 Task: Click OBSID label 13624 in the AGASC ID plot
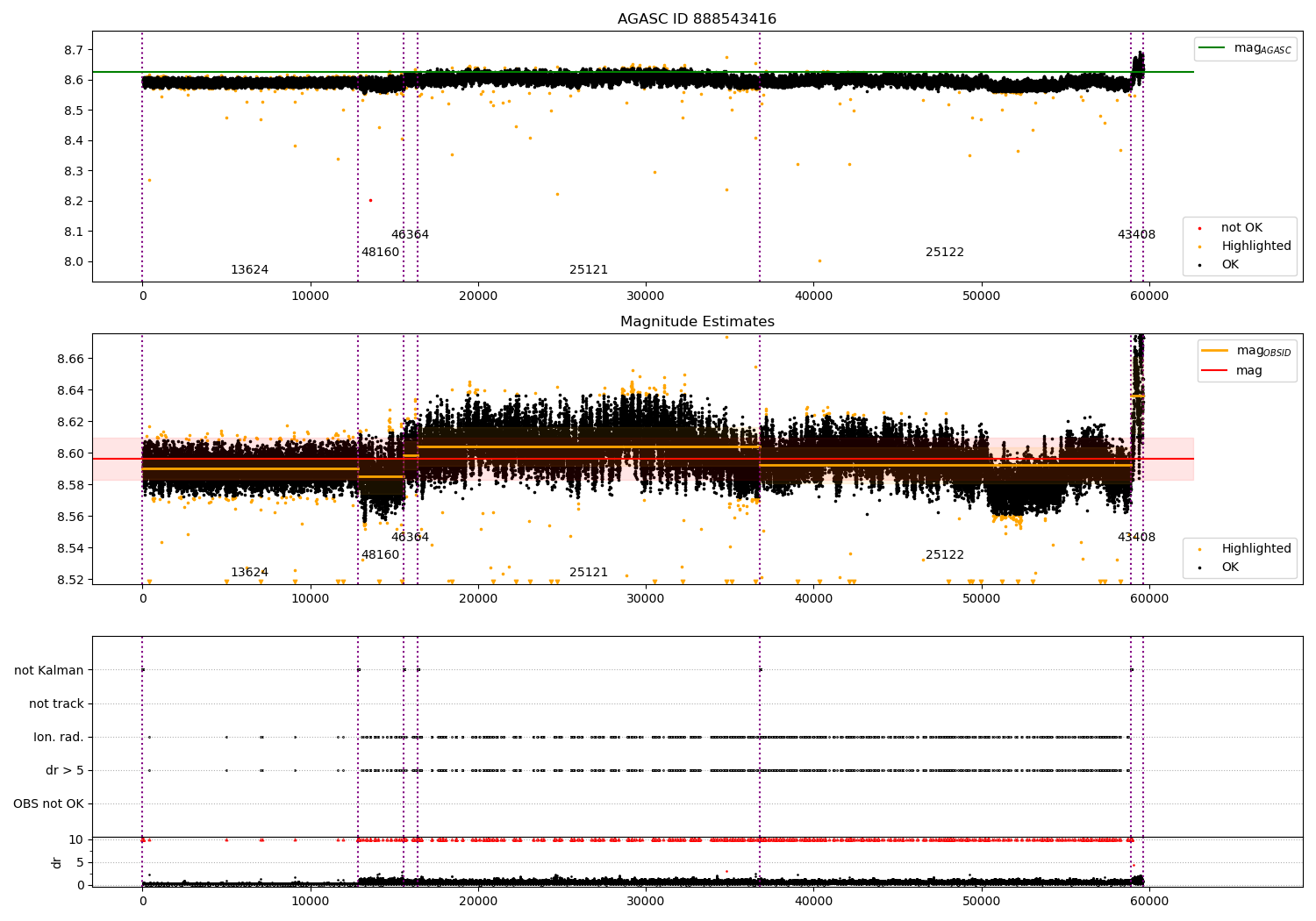(249, 270)
